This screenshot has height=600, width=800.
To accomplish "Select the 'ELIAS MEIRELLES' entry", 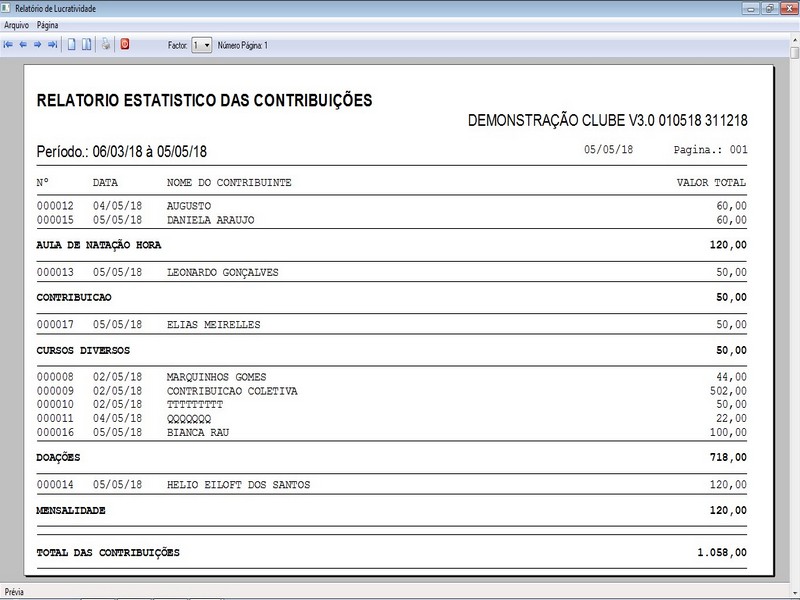I will pos(214,325).
